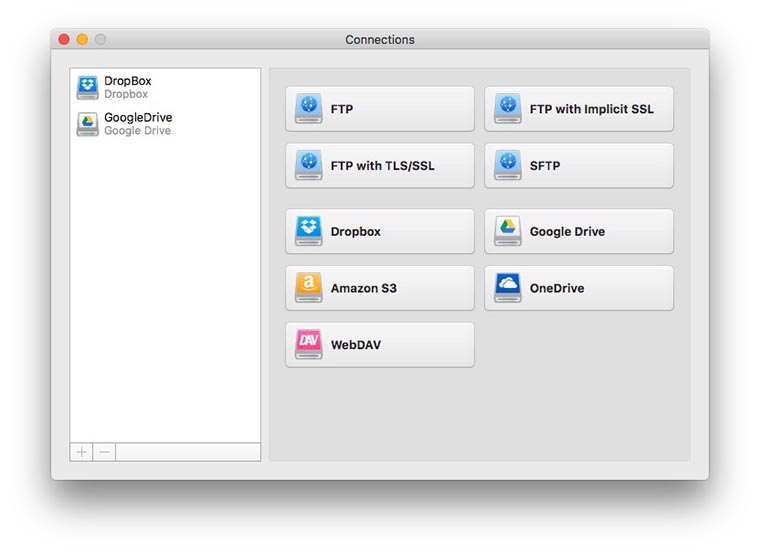Image resolution: width=760 pixels, height=553 pixels.
Task: Add a new connection with plus button
Action: pyautogui.click(x=81, y=452)
